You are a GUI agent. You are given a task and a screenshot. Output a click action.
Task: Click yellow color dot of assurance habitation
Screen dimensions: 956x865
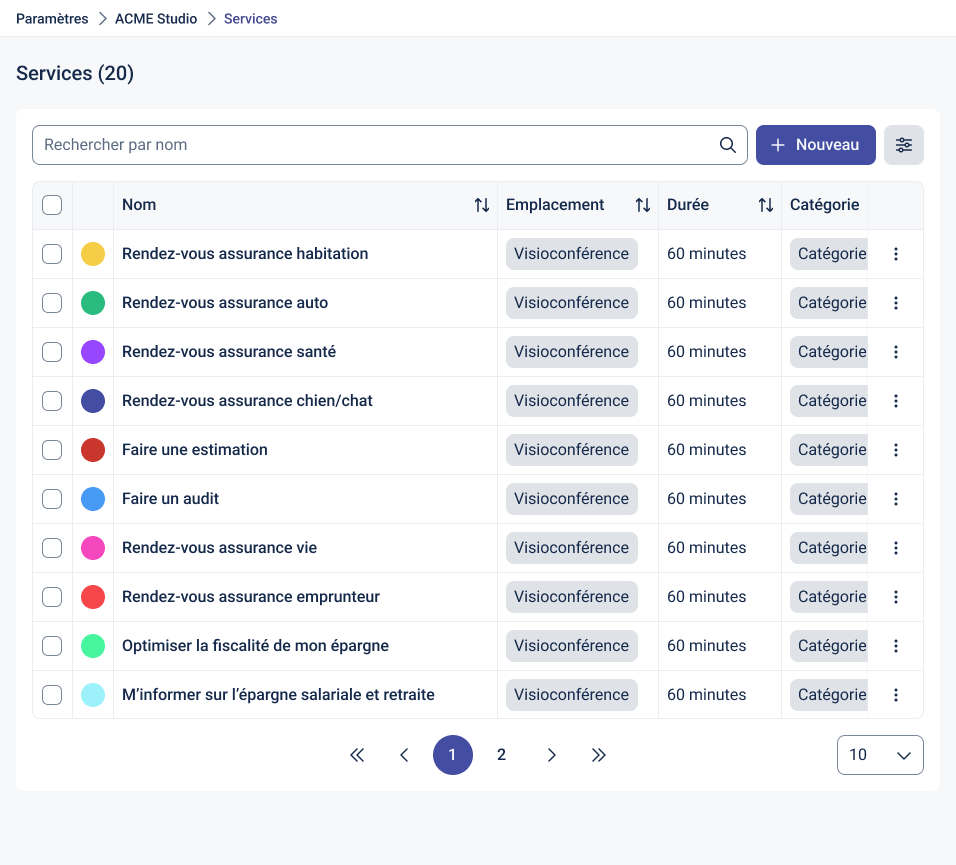coord(93,254)
